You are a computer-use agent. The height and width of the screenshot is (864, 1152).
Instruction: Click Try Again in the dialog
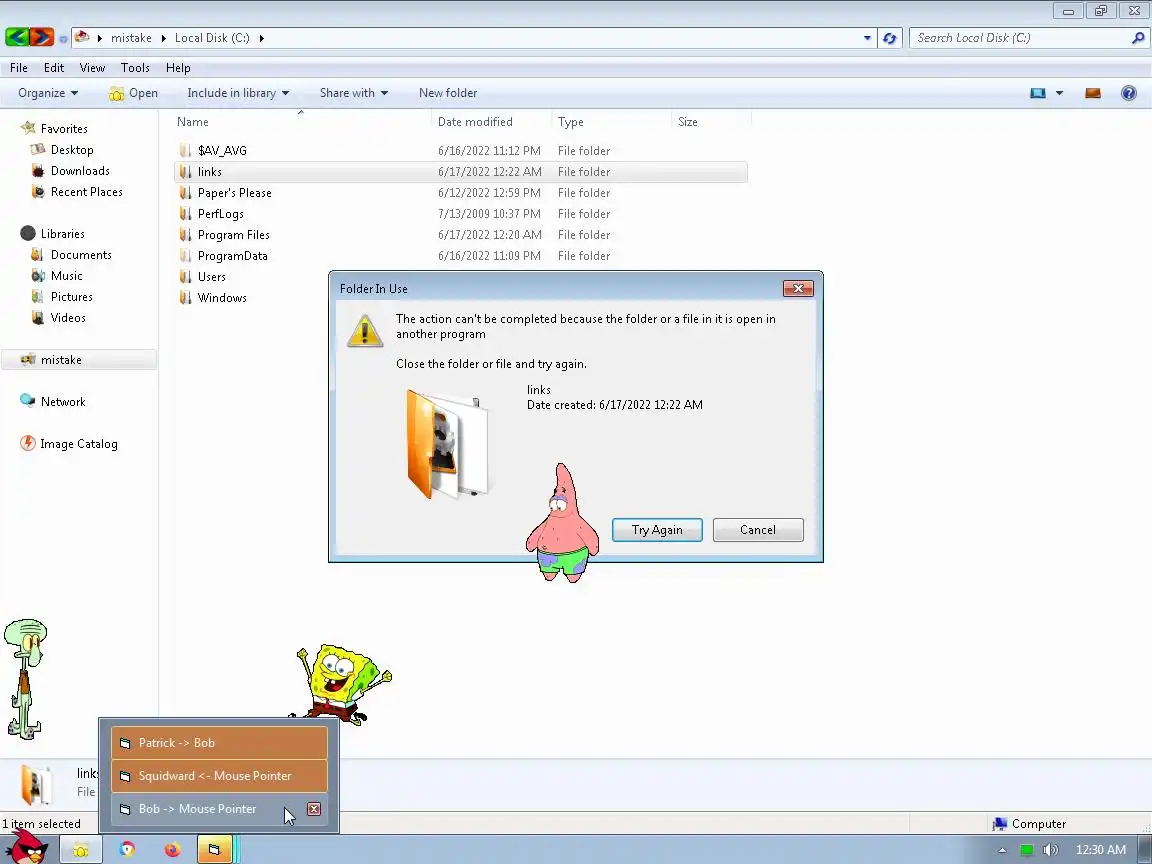tap(657, 530)
